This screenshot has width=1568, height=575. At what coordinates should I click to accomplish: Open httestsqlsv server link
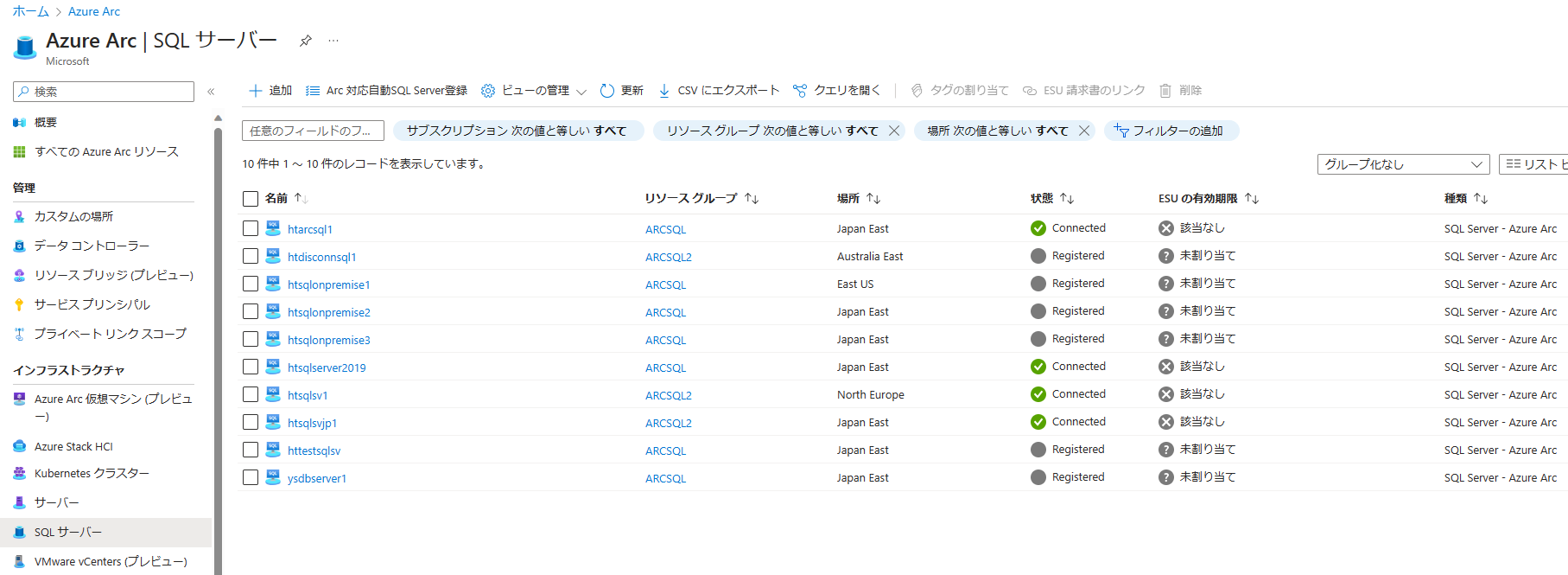[314, 450]
